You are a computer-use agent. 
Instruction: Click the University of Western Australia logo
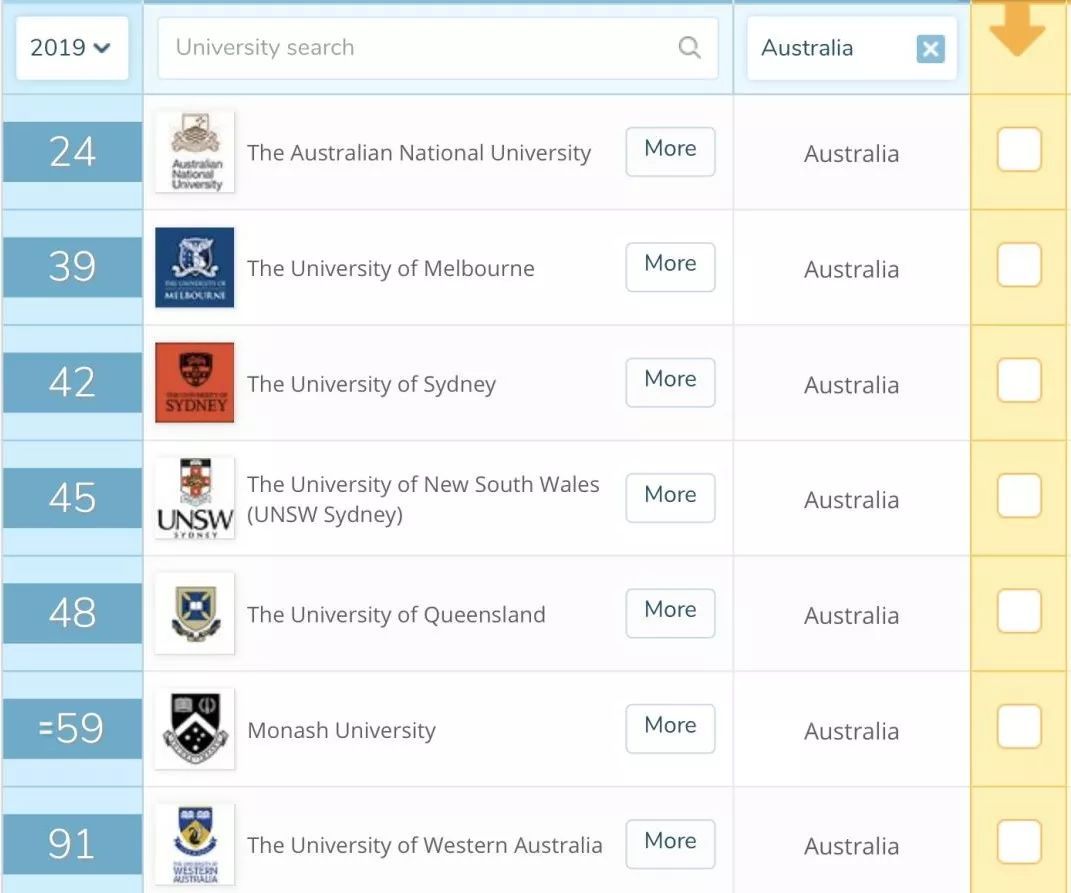[194, 843]
